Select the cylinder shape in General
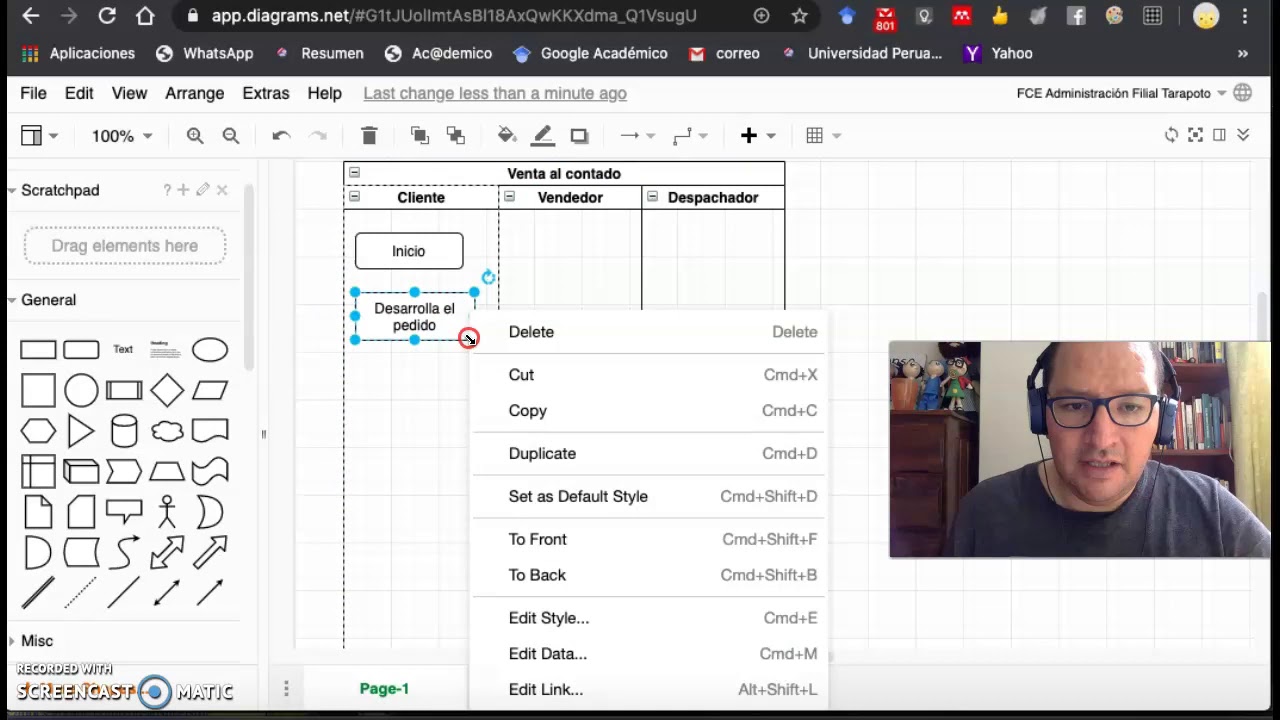1280x720 pixels. [x=124, y=431]
